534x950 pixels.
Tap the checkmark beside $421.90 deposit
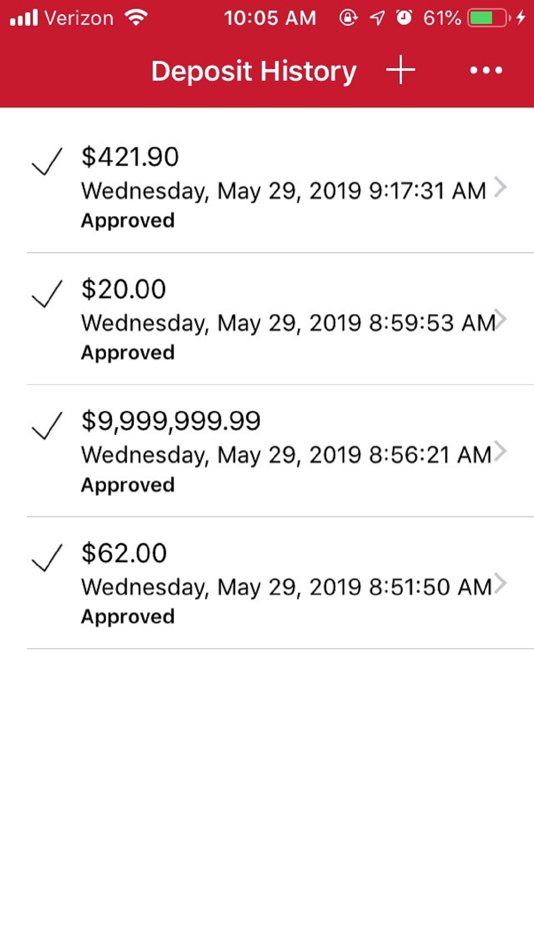[x=47, y=162]
